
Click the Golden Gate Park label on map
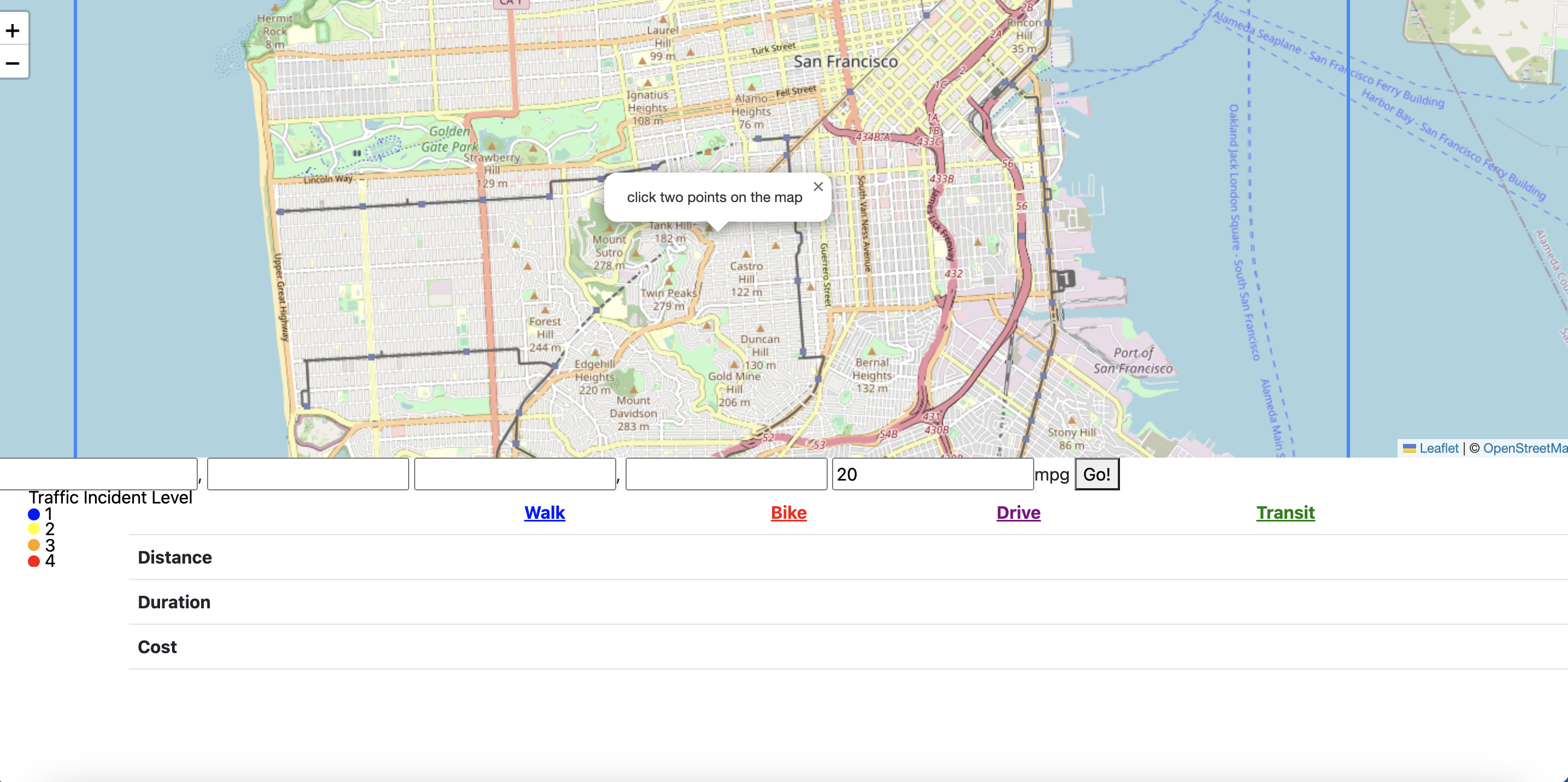pos(449,139)
